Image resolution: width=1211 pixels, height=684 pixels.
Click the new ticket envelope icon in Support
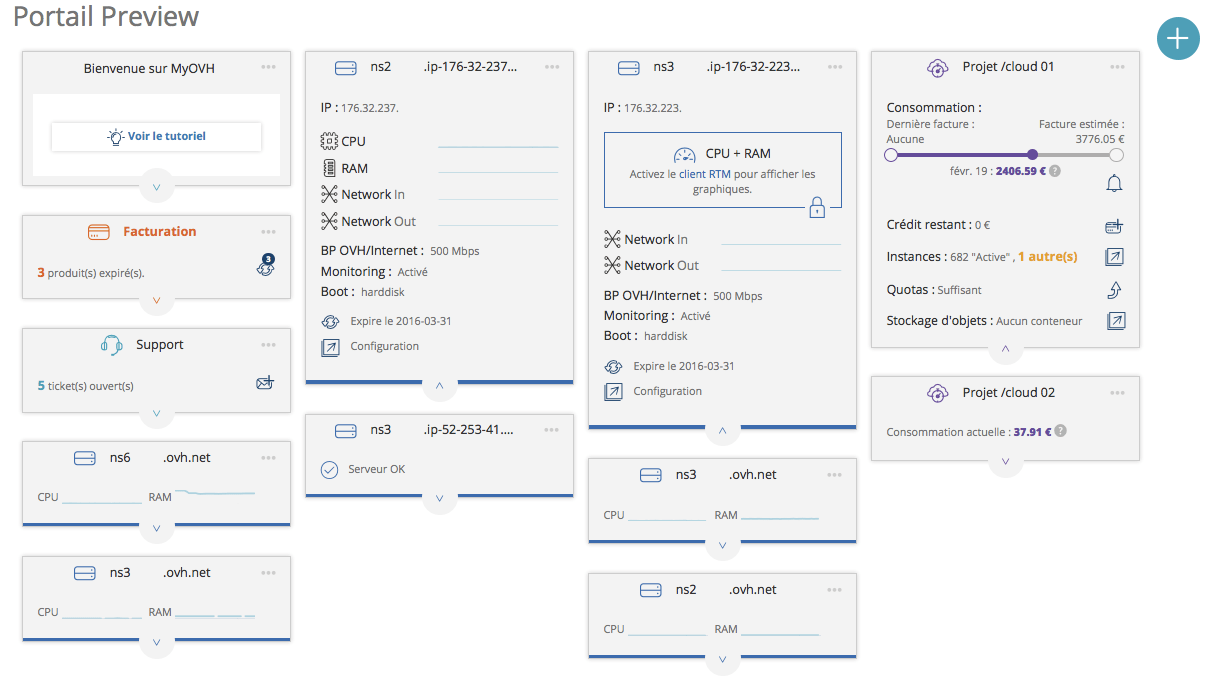click(x=265, y=383)
